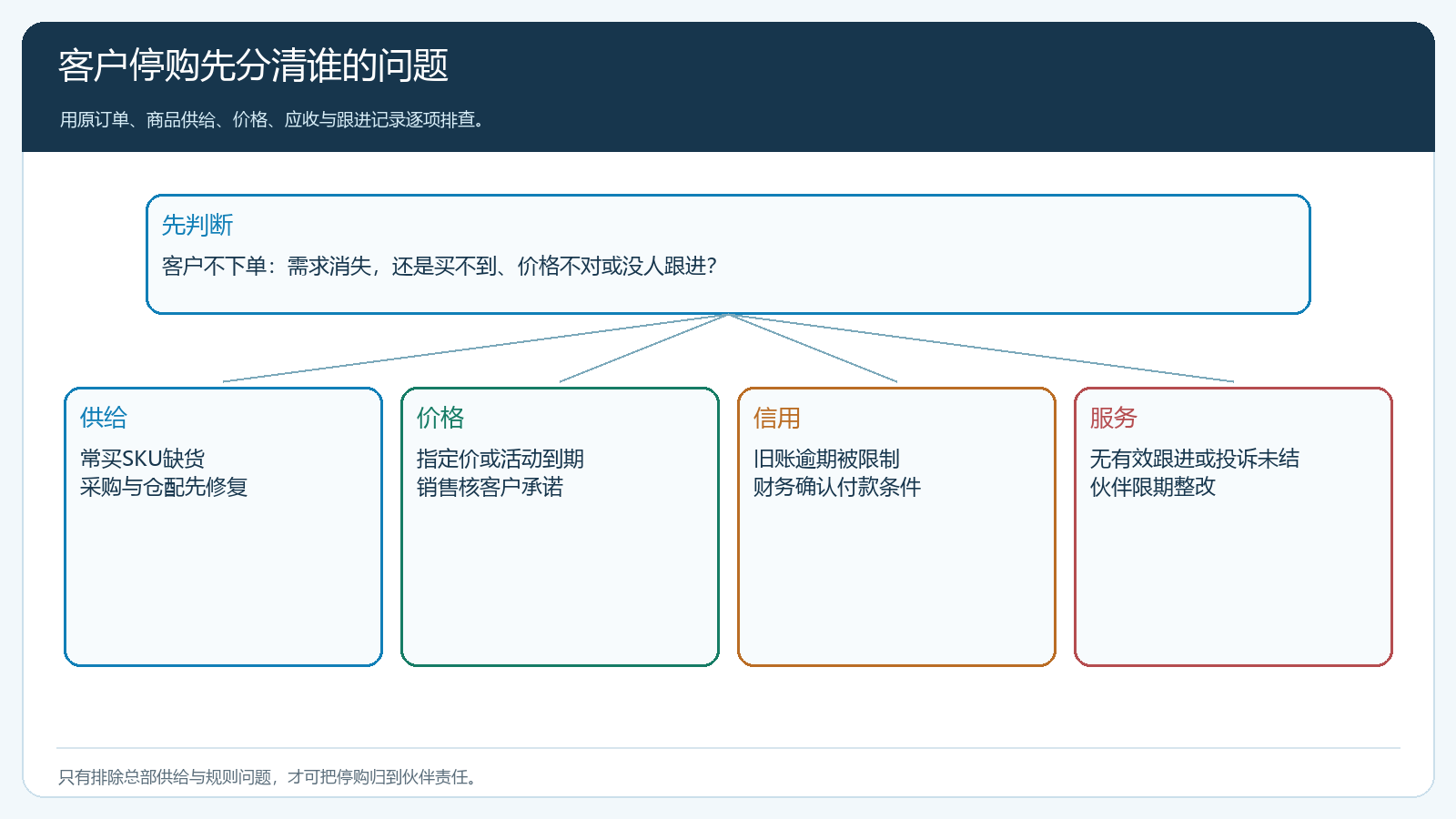Image resolution: width=1456 pixels, height=819 pixels.
Task: Select the question text 客户不下单：需求消失
Action: pyautogui.click(x=267, y=266)
